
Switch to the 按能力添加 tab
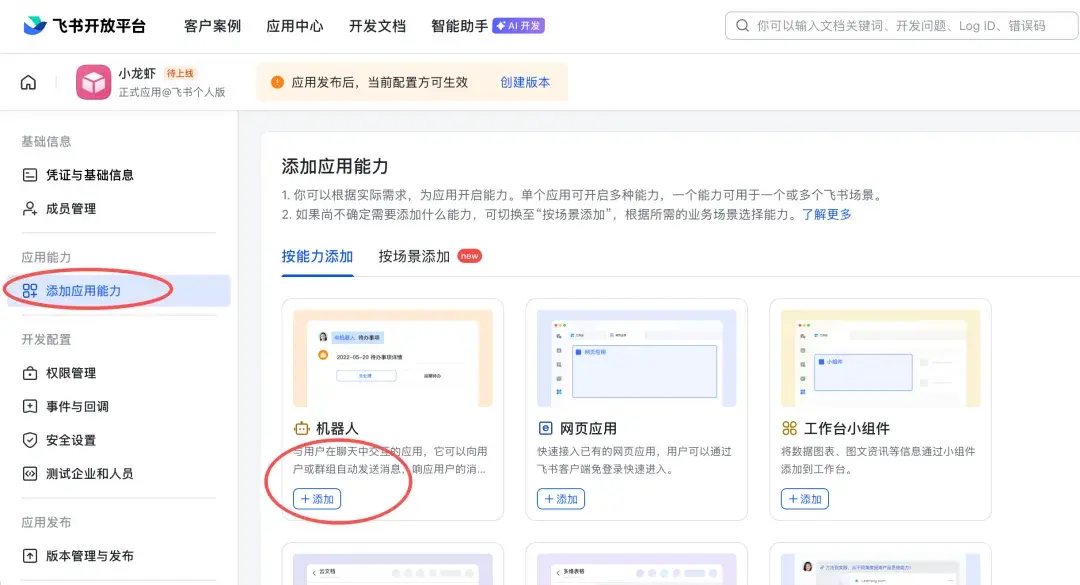tap(318, 257)
